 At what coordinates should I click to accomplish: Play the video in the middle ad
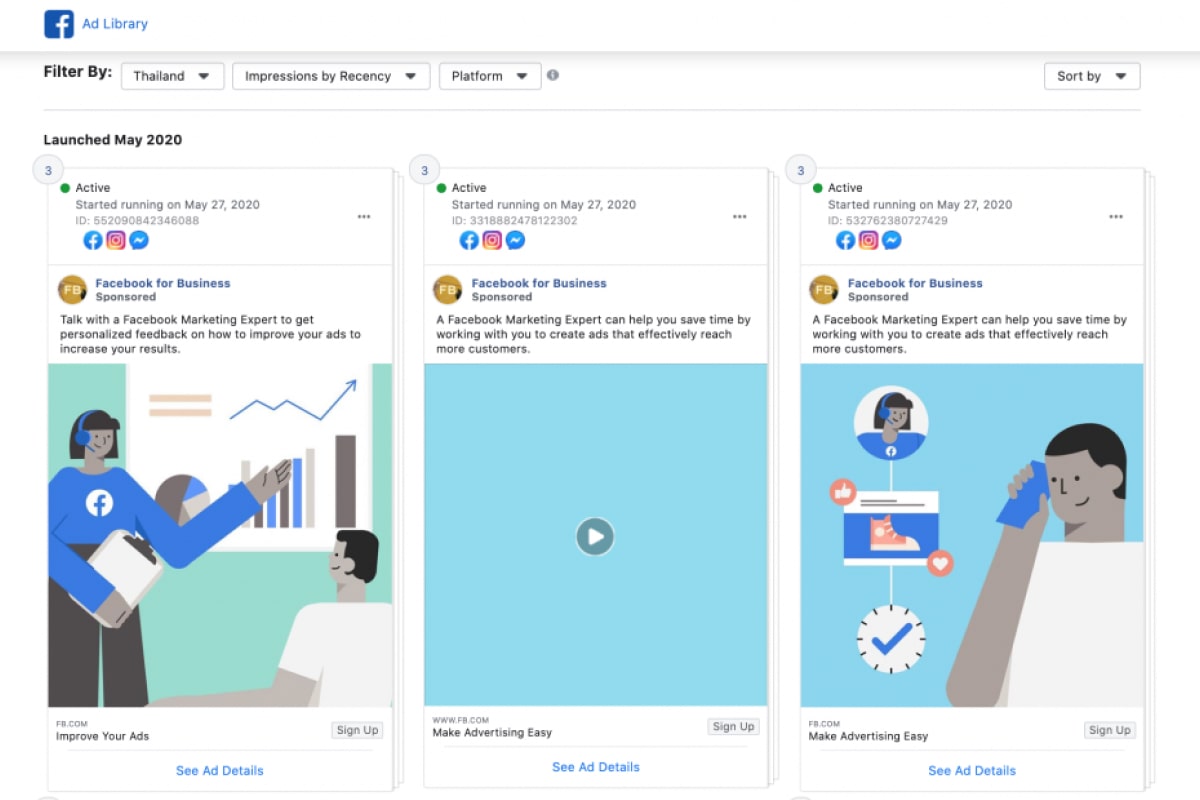(595, 537)
